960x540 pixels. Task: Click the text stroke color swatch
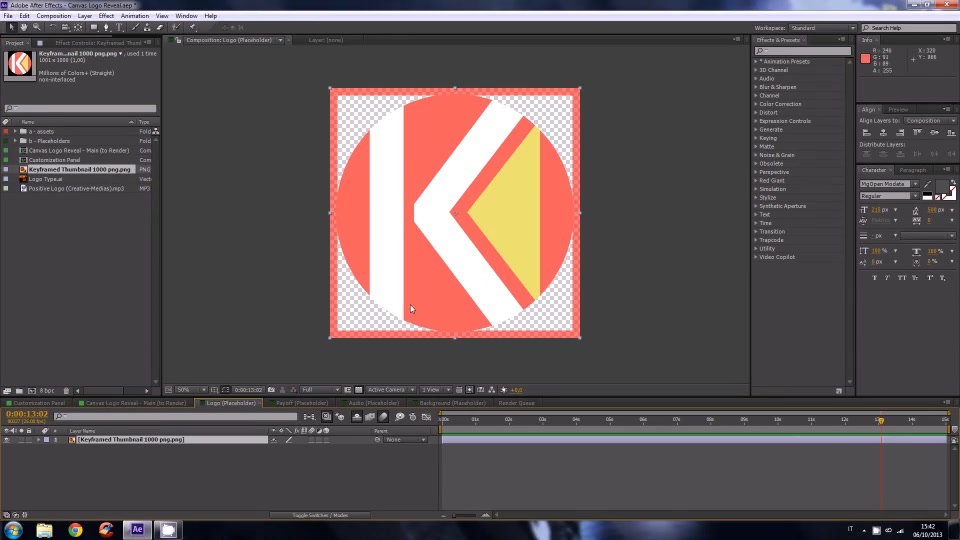pyautogui.click(x=949, y=194)
